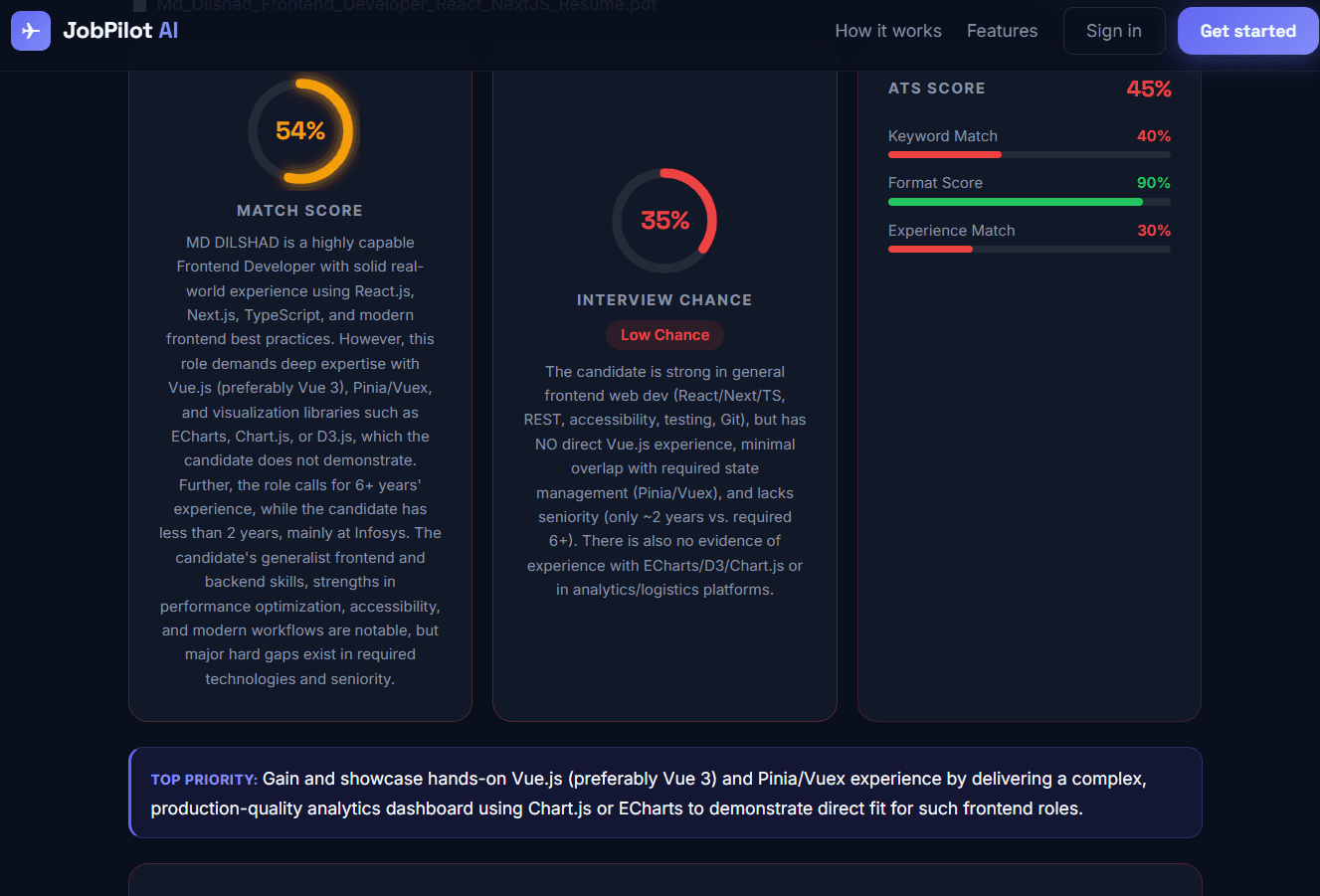Click the Format Score label
This screenshot has width=1320, height=896.
pyautogui.click(x=935, y=183)
